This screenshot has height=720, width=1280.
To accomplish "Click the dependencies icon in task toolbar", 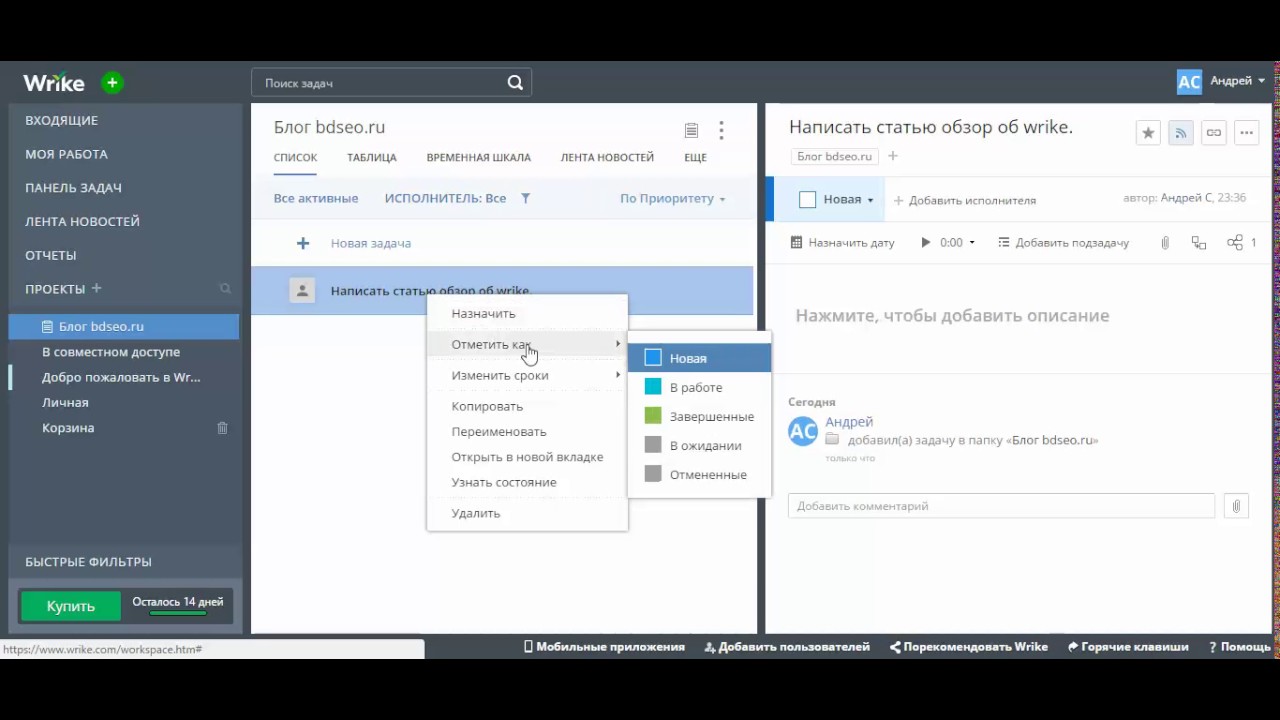I will click(x=1199, y=242).
